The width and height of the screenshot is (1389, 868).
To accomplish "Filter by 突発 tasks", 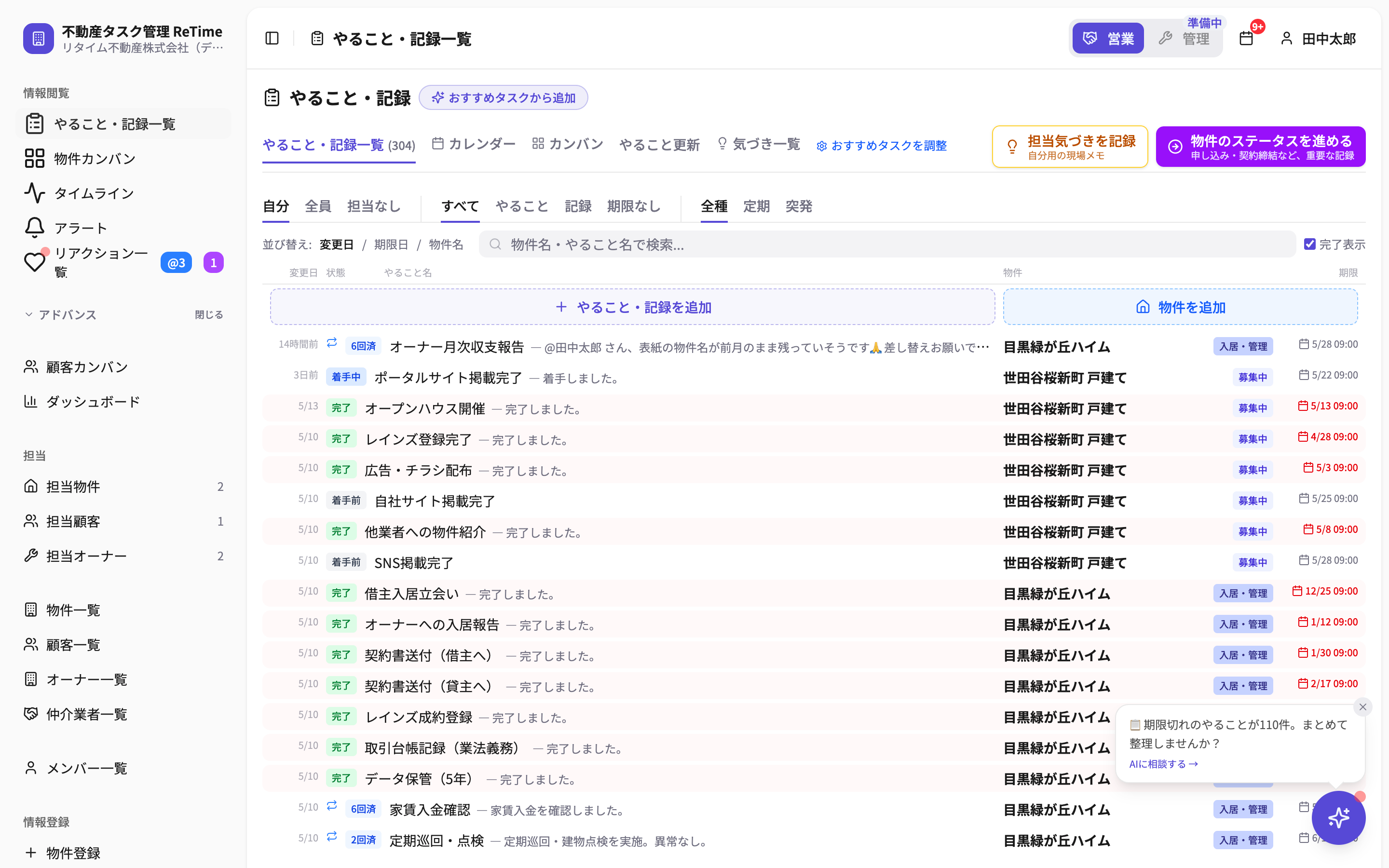I will click(x=798, y=206).
